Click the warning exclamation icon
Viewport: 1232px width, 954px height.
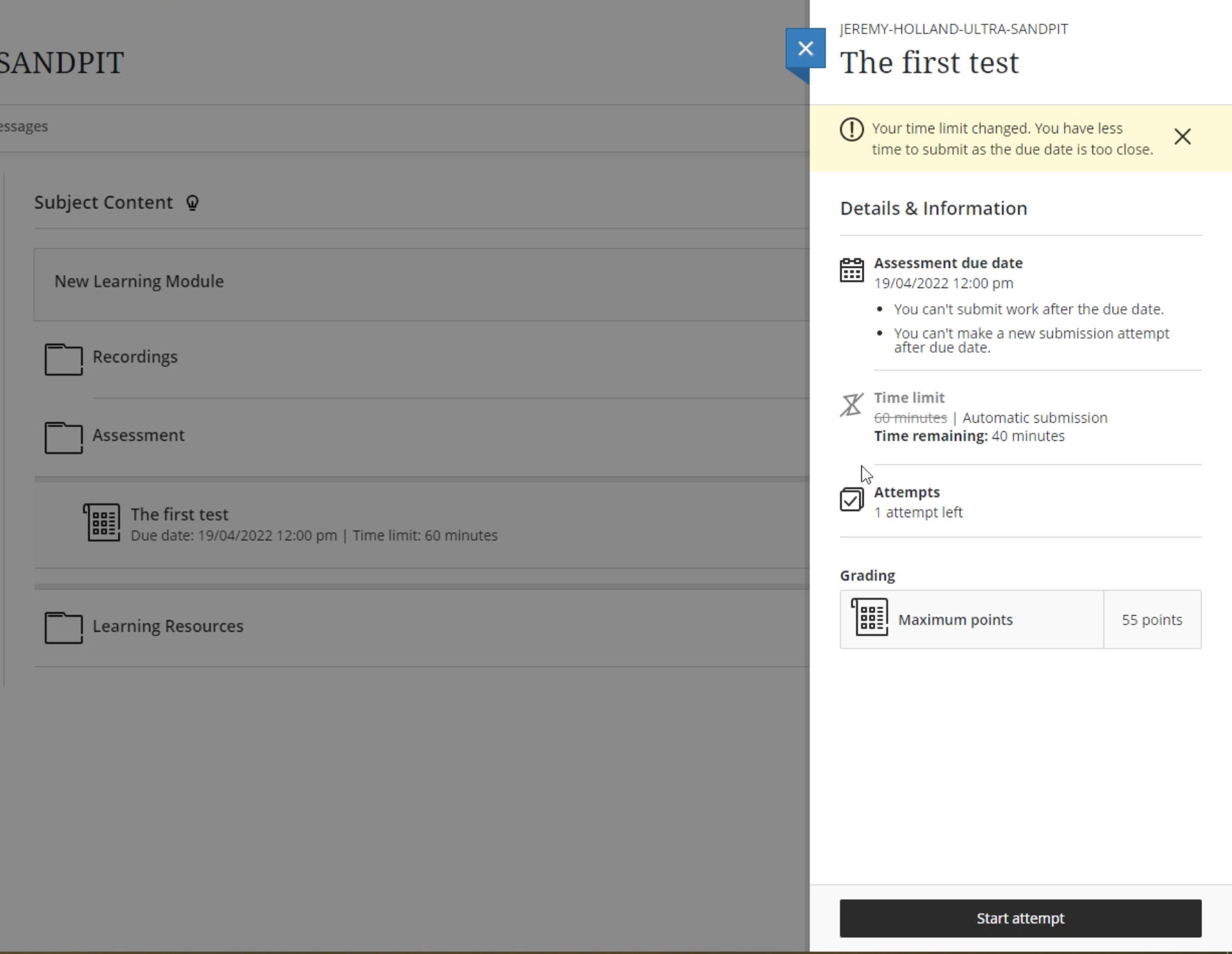point(851,130)
